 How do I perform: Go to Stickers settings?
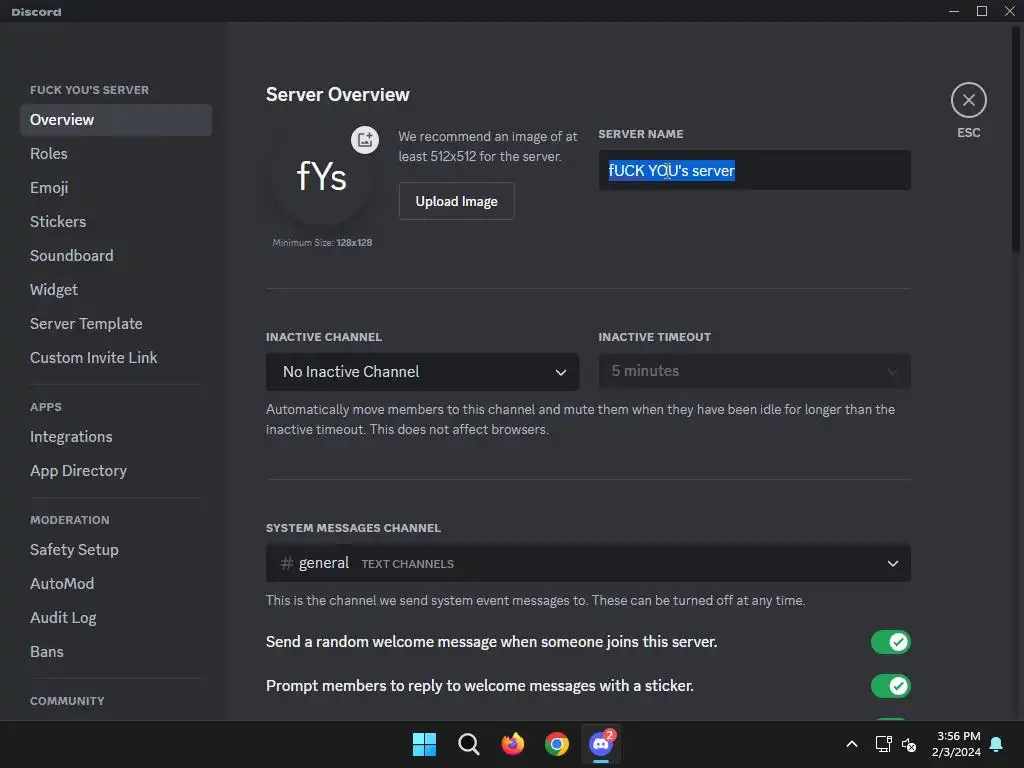pos(116,221)
